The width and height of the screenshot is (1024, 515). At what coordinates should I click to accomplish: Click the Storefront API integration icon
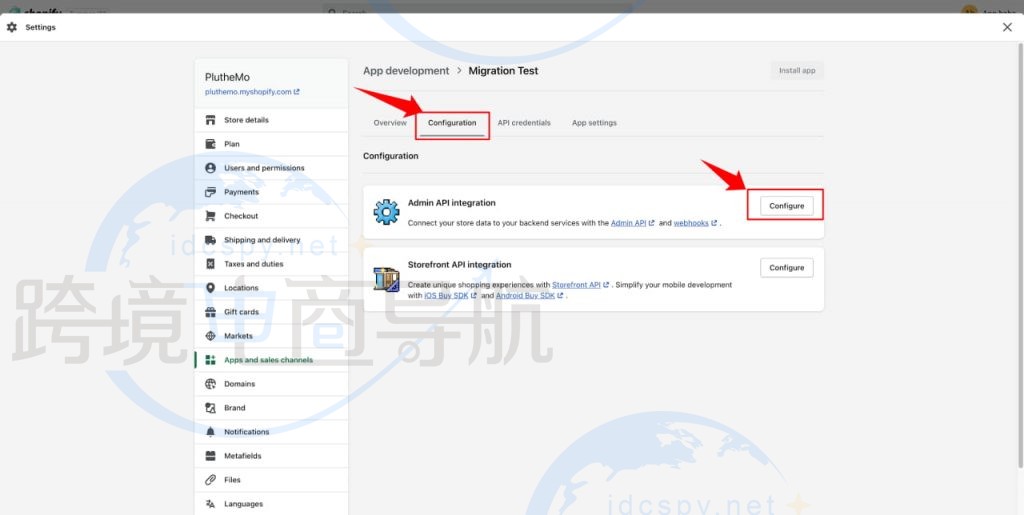[386, 279]
